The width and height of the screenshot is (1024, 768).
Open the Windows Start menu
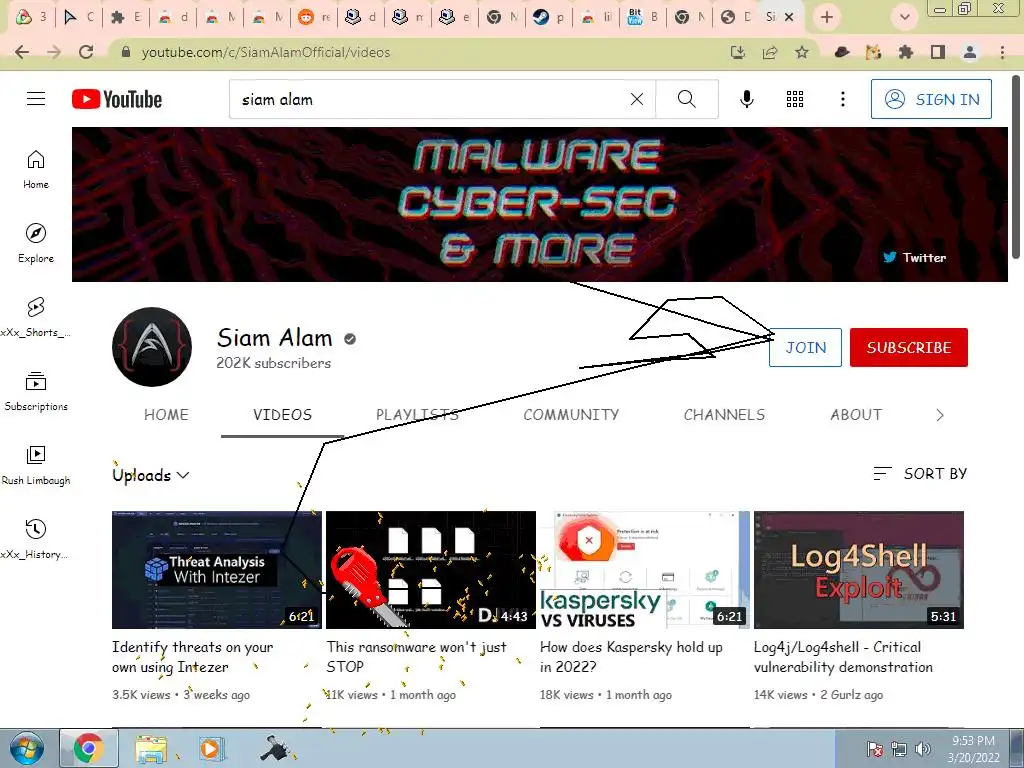(x=26, y=748)
